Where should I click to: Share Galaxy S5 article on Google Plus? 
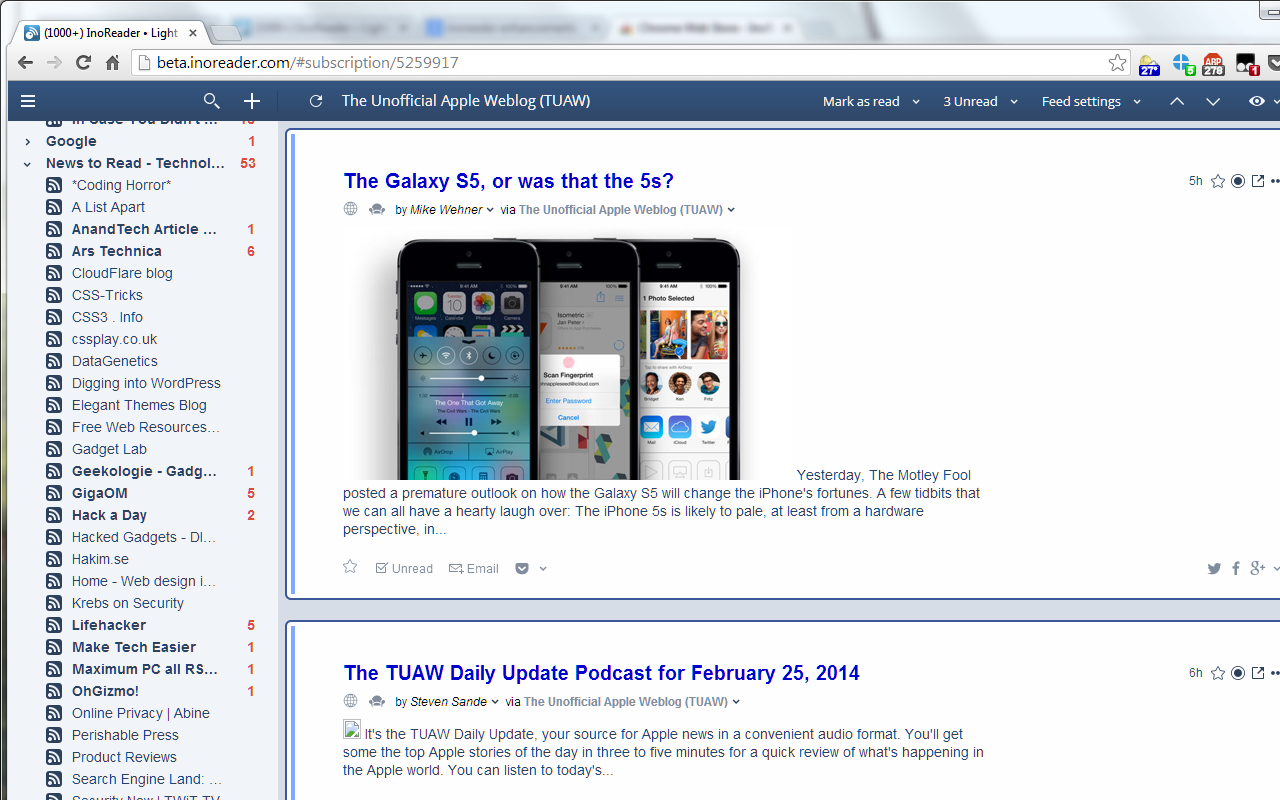click(1258, 568)
